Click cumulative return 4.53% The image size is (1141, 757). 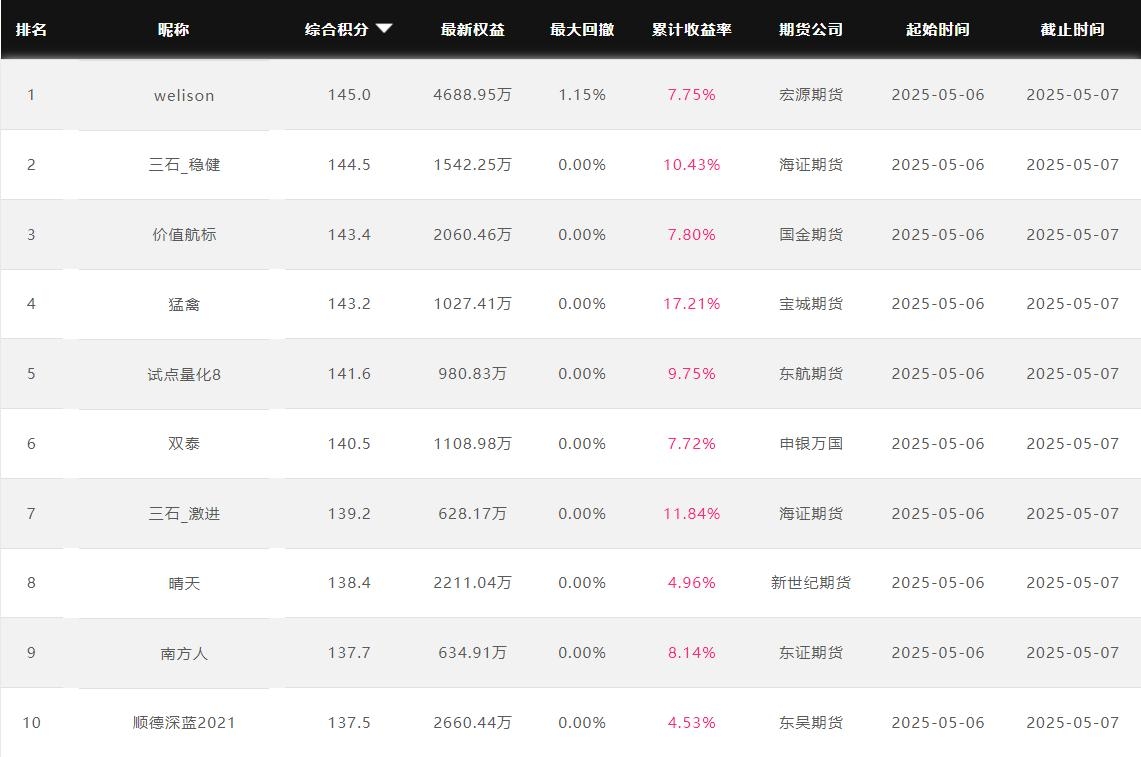(x=691, y=722)
